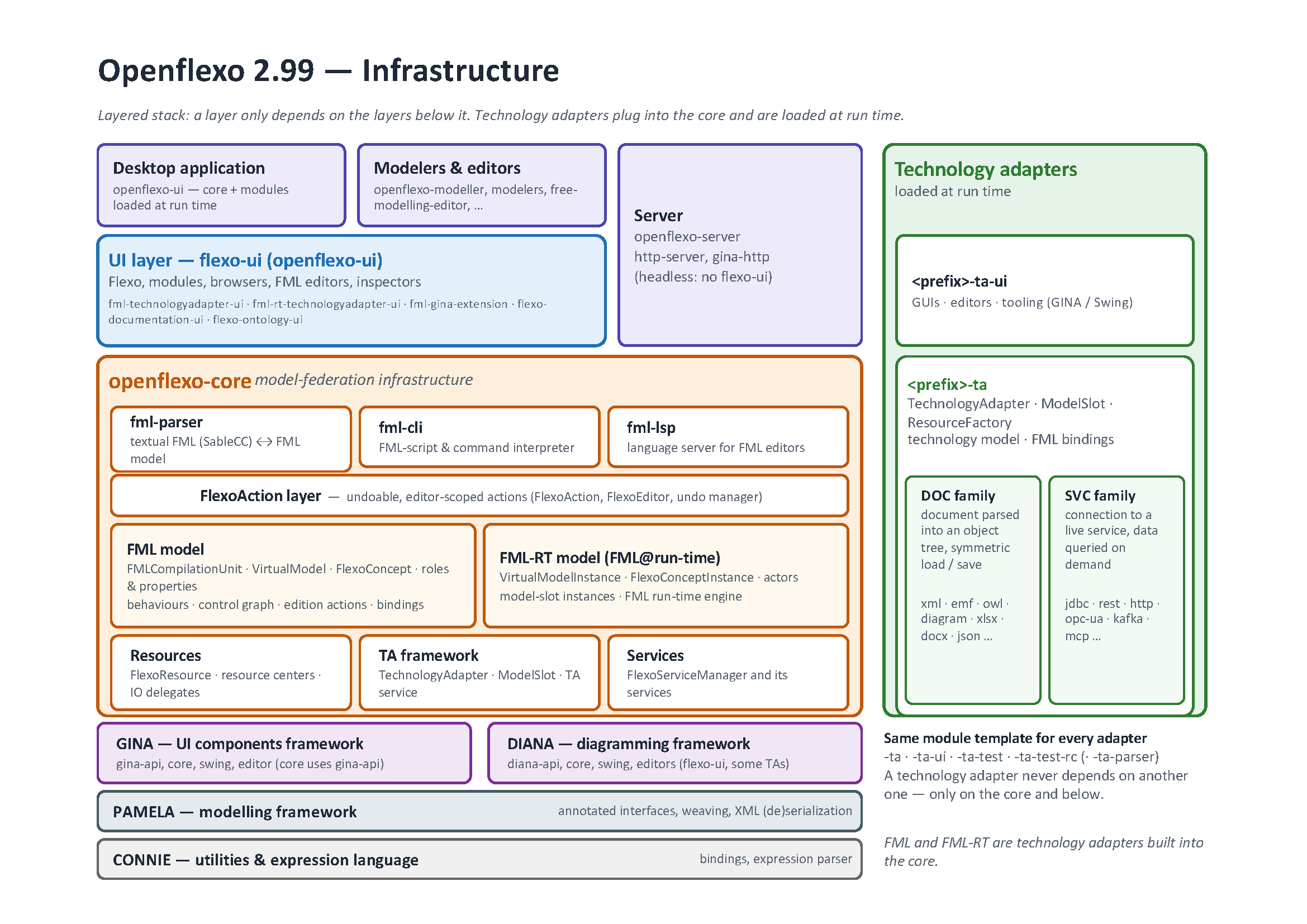Click 'FML-RT model (FML@run-time)' heading
This screenshot has height=924, width=1307.
tap(610, 558)
